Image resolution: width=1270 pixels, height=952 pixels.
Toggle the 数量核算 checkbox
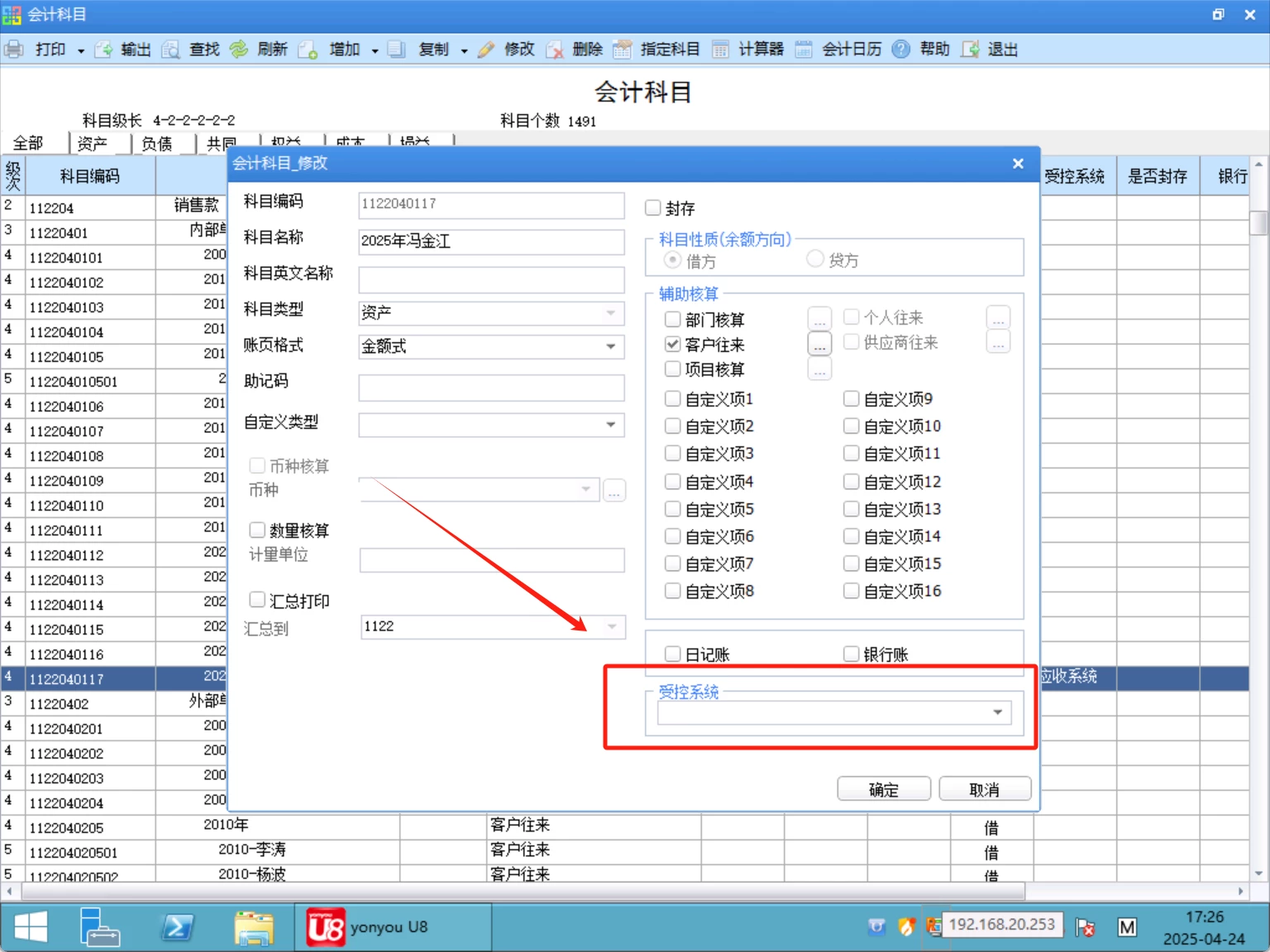pos(257,530)
